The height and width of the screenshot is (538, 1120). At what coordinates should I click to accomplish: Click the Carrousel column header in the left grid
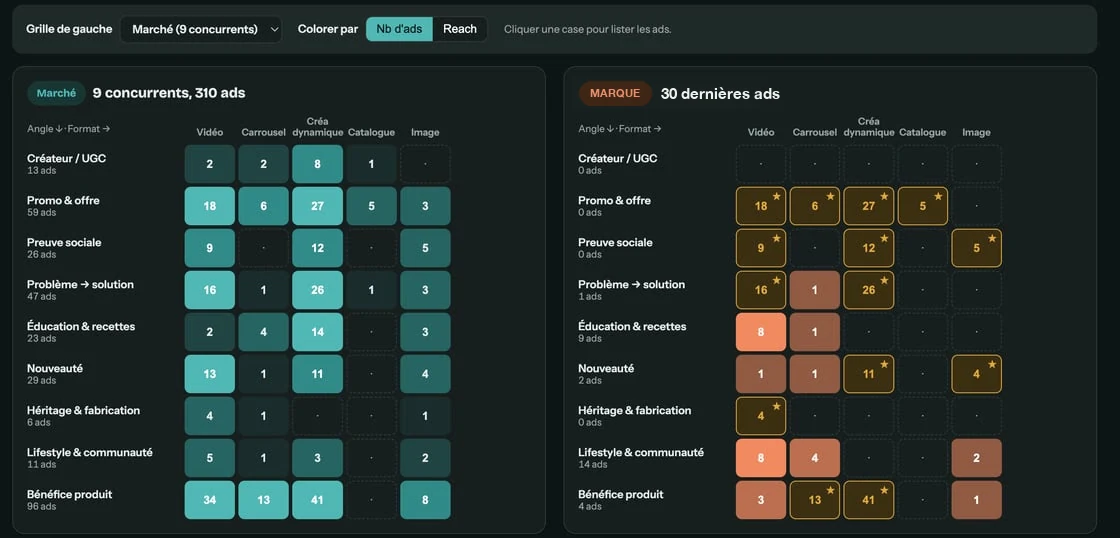click(264, 132)
